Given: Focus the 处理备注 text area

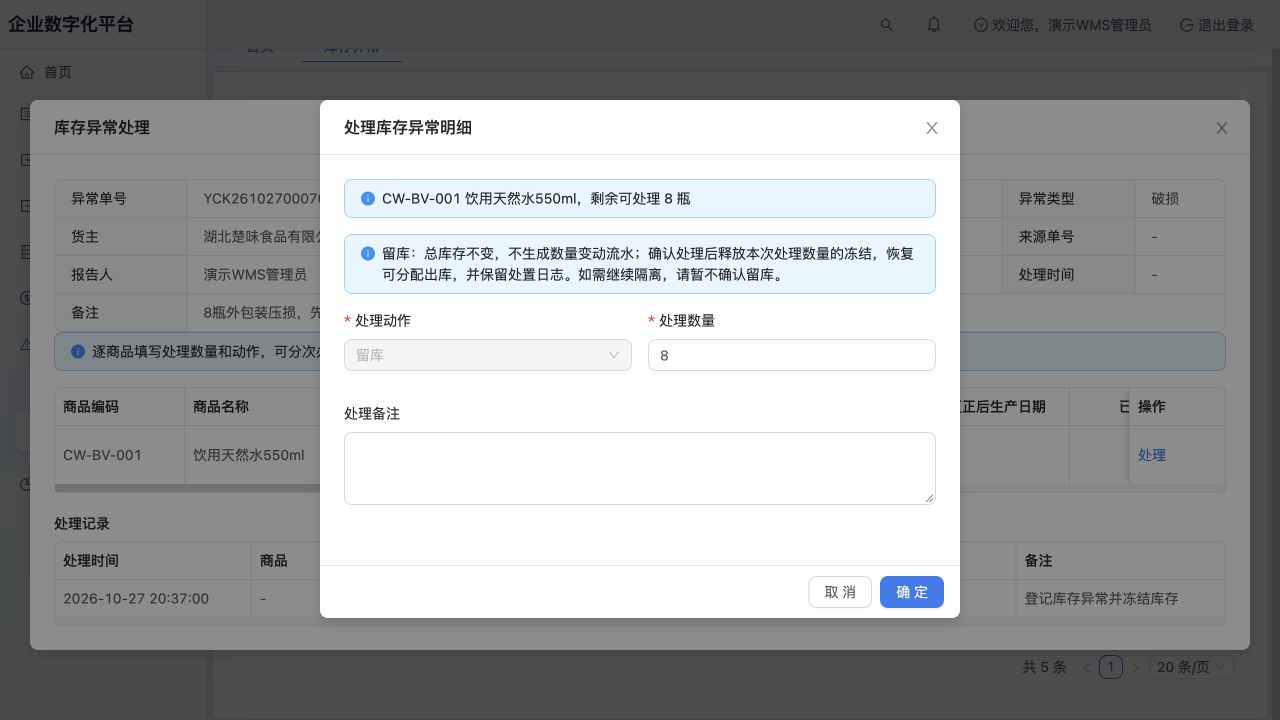Looking at the screenshot, I should (x=640, y=468).
